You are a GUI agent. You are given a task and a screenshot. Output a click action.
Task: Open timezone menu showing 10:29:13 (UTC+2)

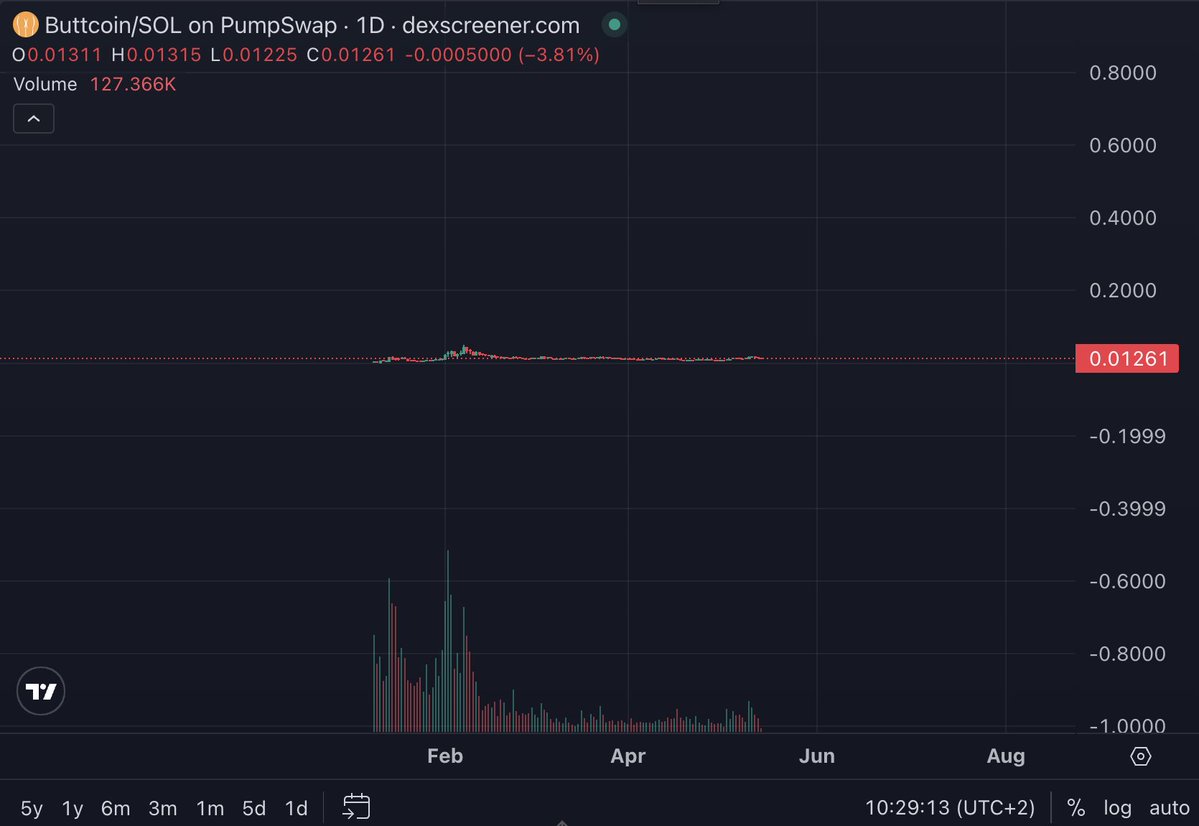click(950, 808)
